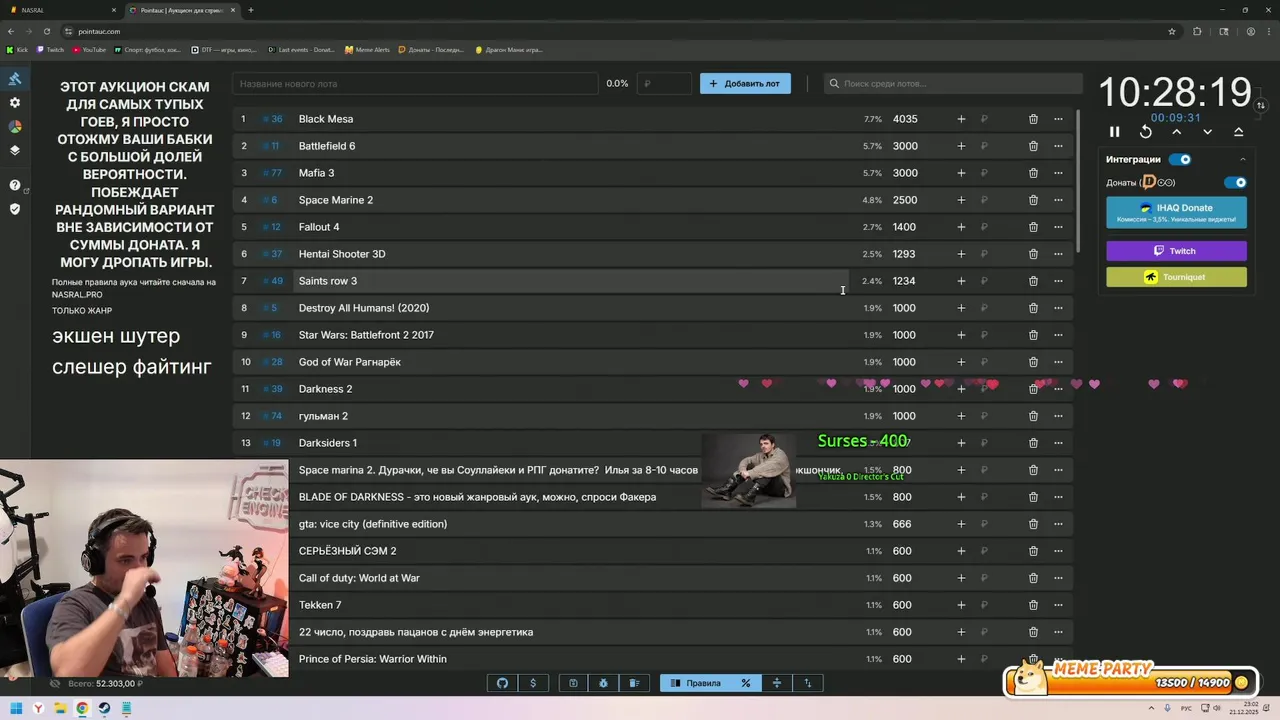Open Chrome from the Windows taskbar
The image size is (1280, 720).
coord(82,708)
